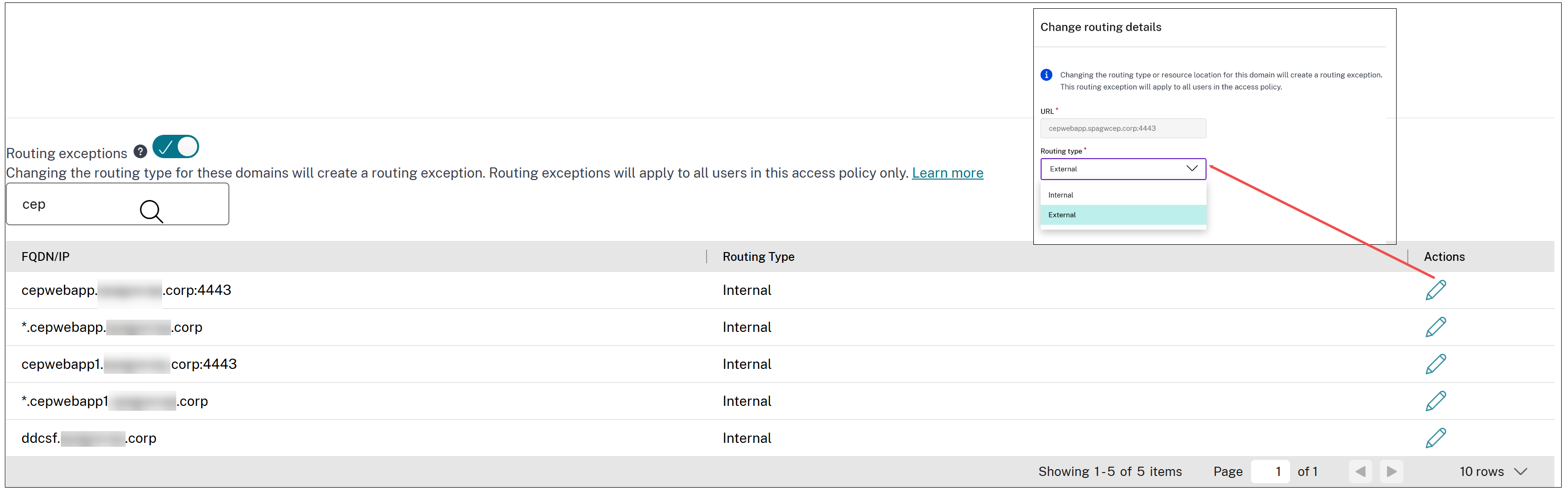Edit the *.cepwebapp1 wildcard entry
Viewport: 1568px width, 492px height.
point(1436,400)
